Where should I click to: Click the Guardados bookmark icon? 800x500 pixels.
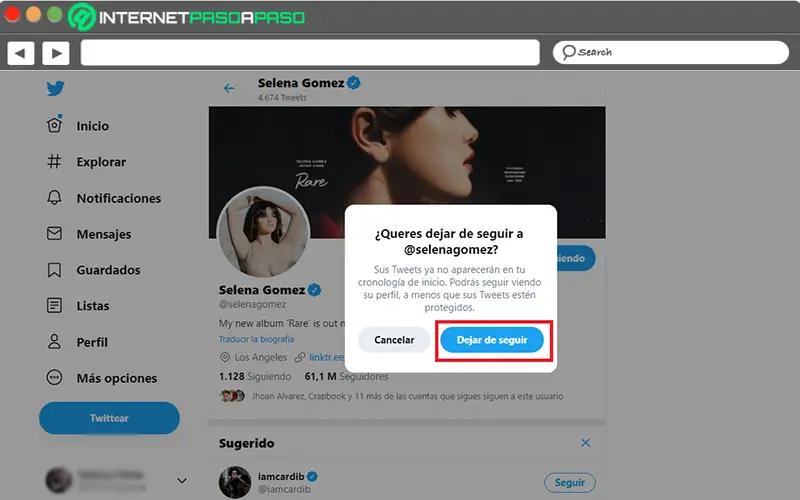[56, 270]
